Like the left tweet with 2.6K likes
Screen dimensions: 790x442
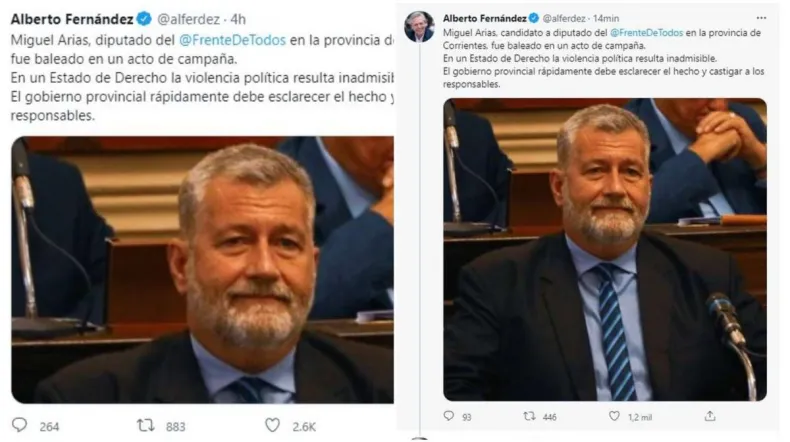pos(273,425)
